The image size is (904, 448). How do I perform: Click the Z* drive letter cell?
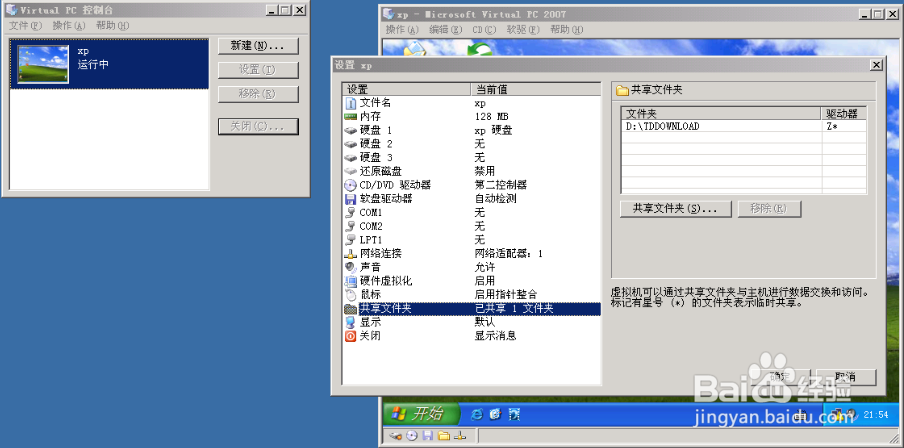(x=844, y=126)
